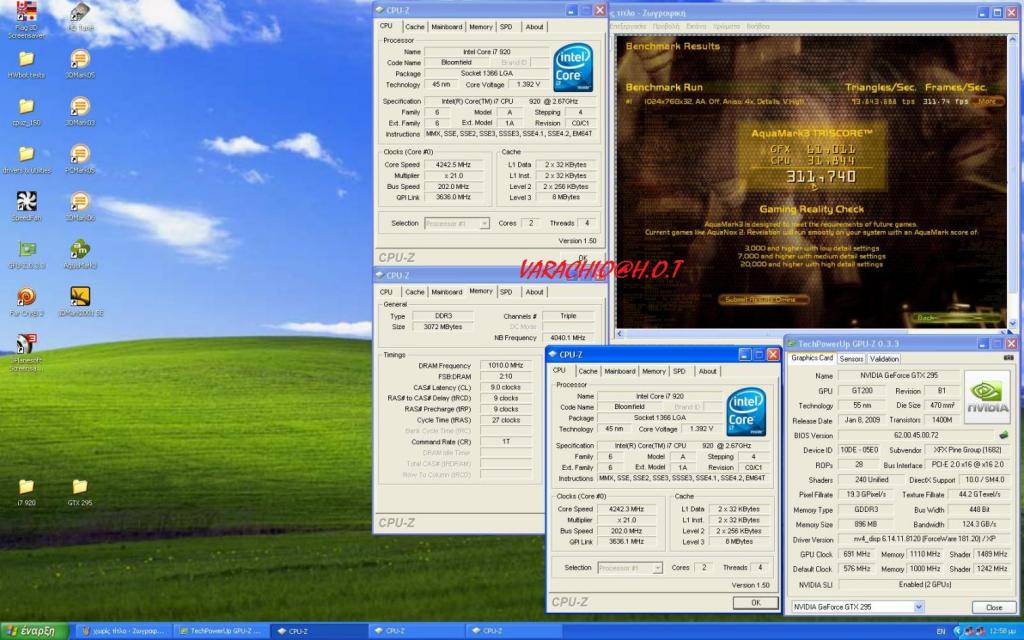
Task: Click the NB Frequency value 4040.1 MHz
Action: click(569, 338)
